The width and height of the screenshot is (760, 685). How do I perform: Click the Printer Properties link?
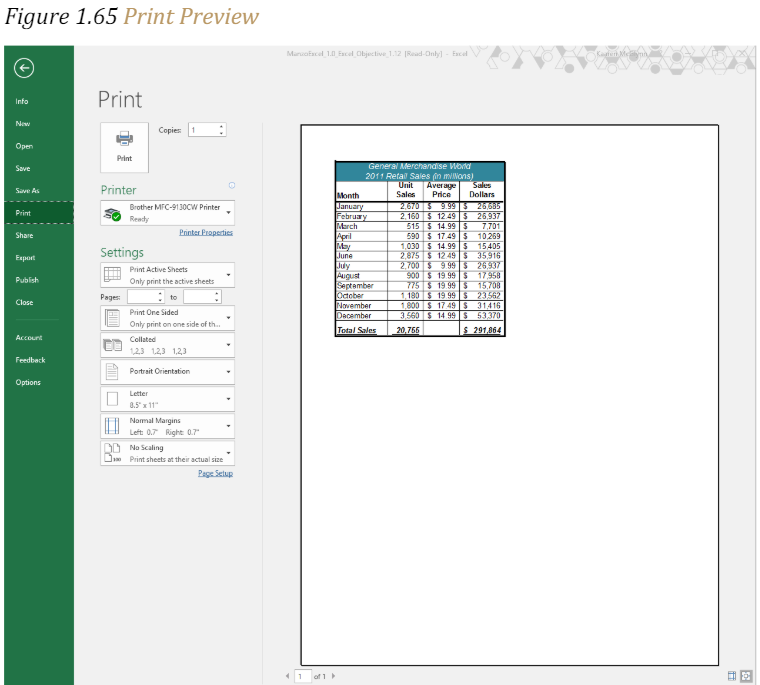206,232
